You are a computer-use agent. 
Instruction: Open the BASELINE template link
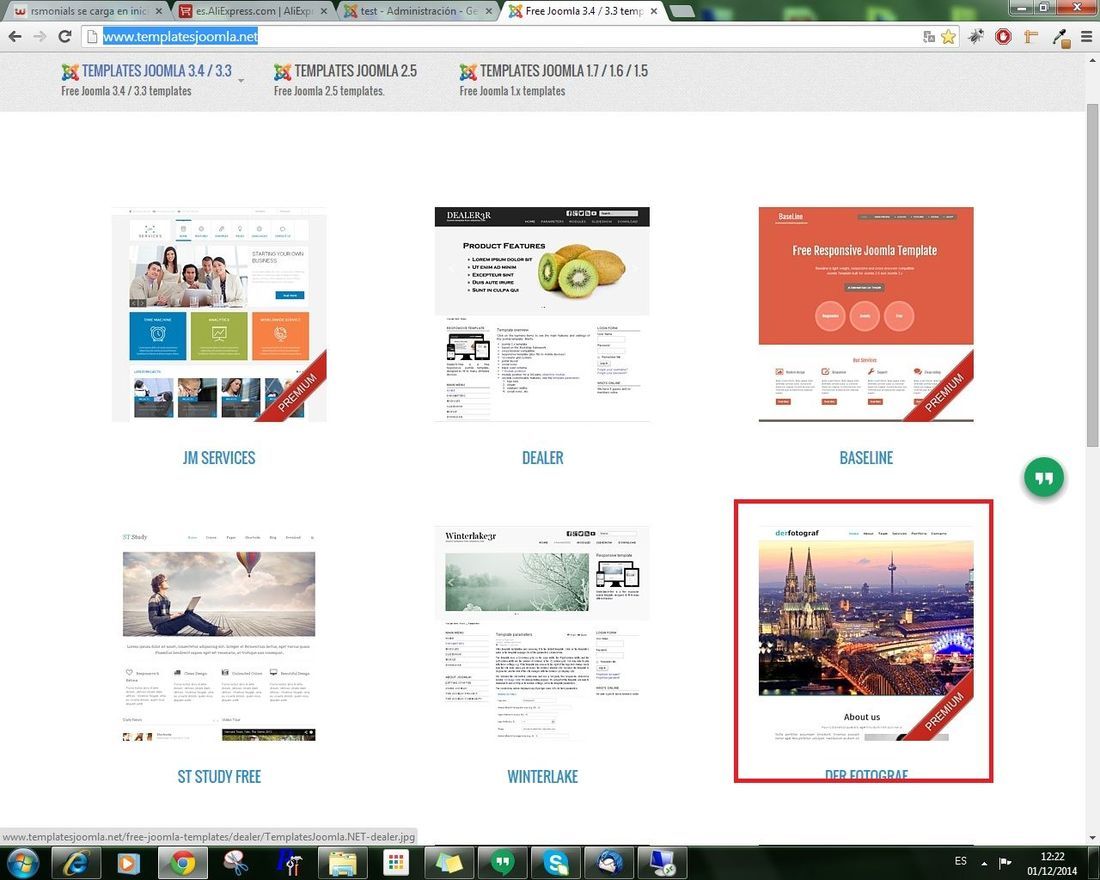866,458
